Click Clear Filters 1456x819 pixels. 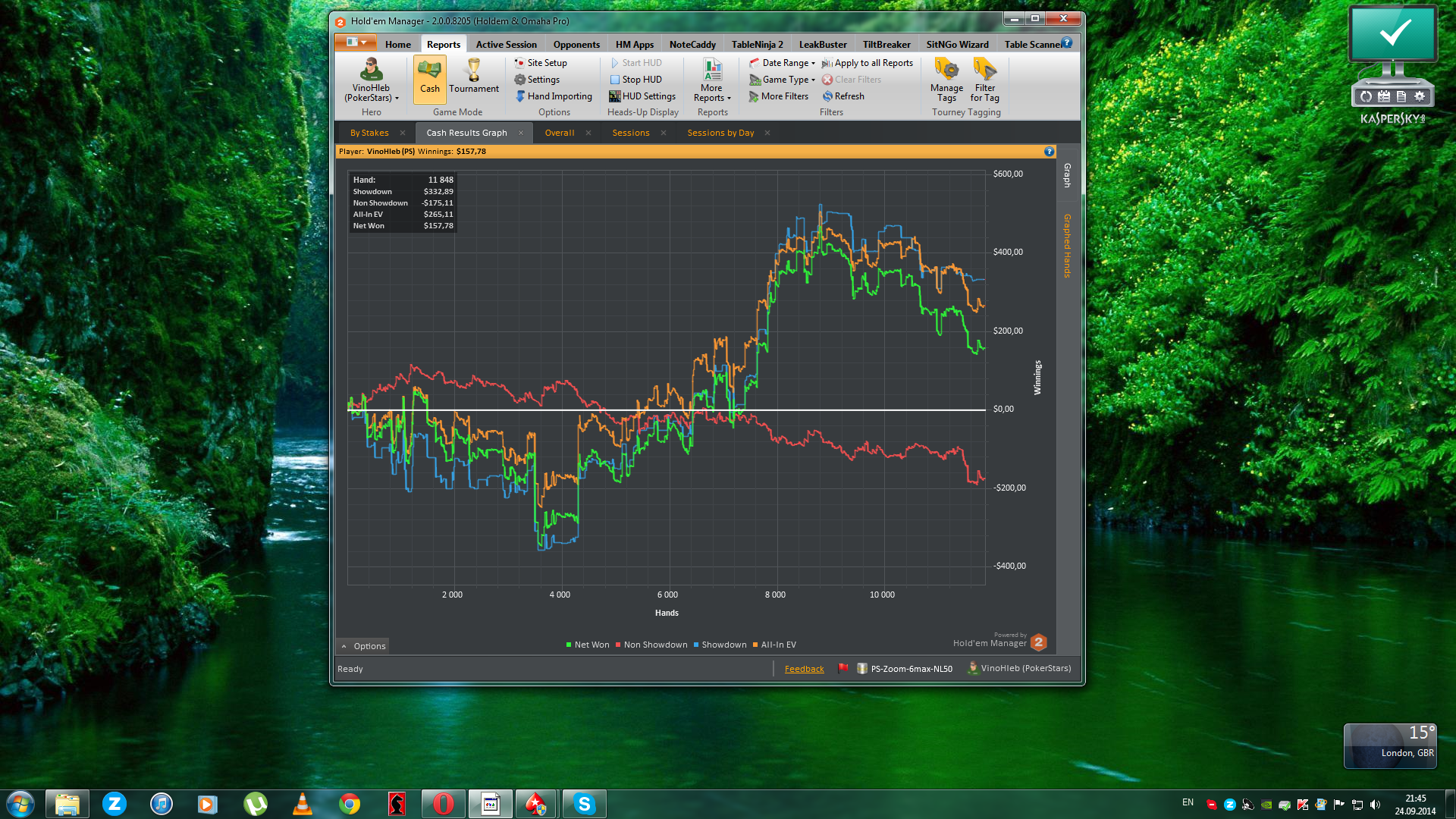(x=851, y=80)
